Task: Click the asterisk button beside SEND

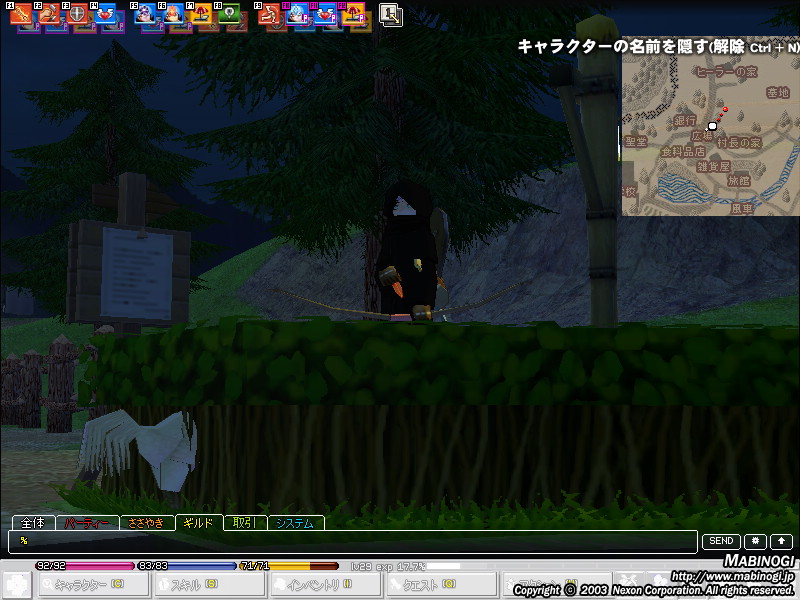Action: coord(755,541)
